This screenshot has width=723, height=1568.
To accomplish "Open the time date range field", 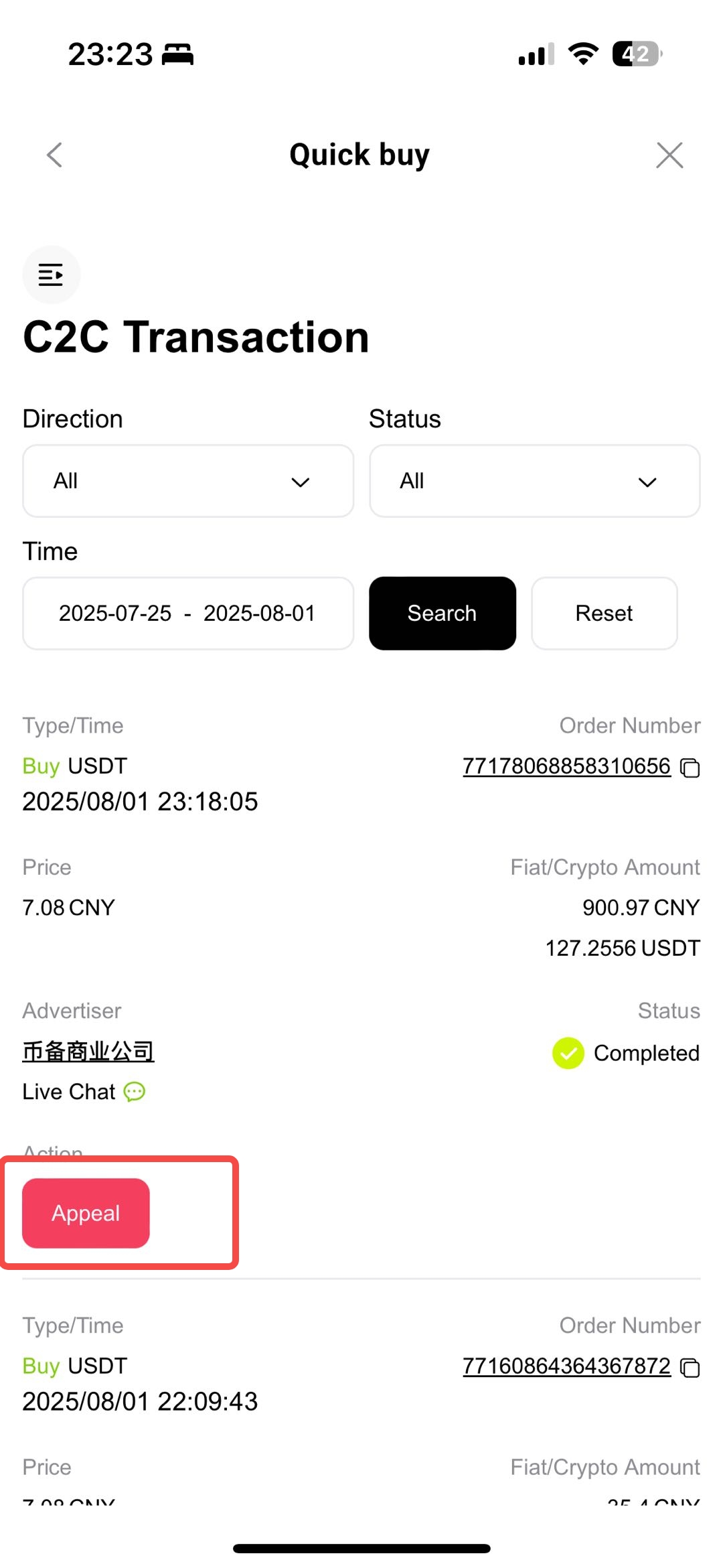I will click(x=188, y=614).
